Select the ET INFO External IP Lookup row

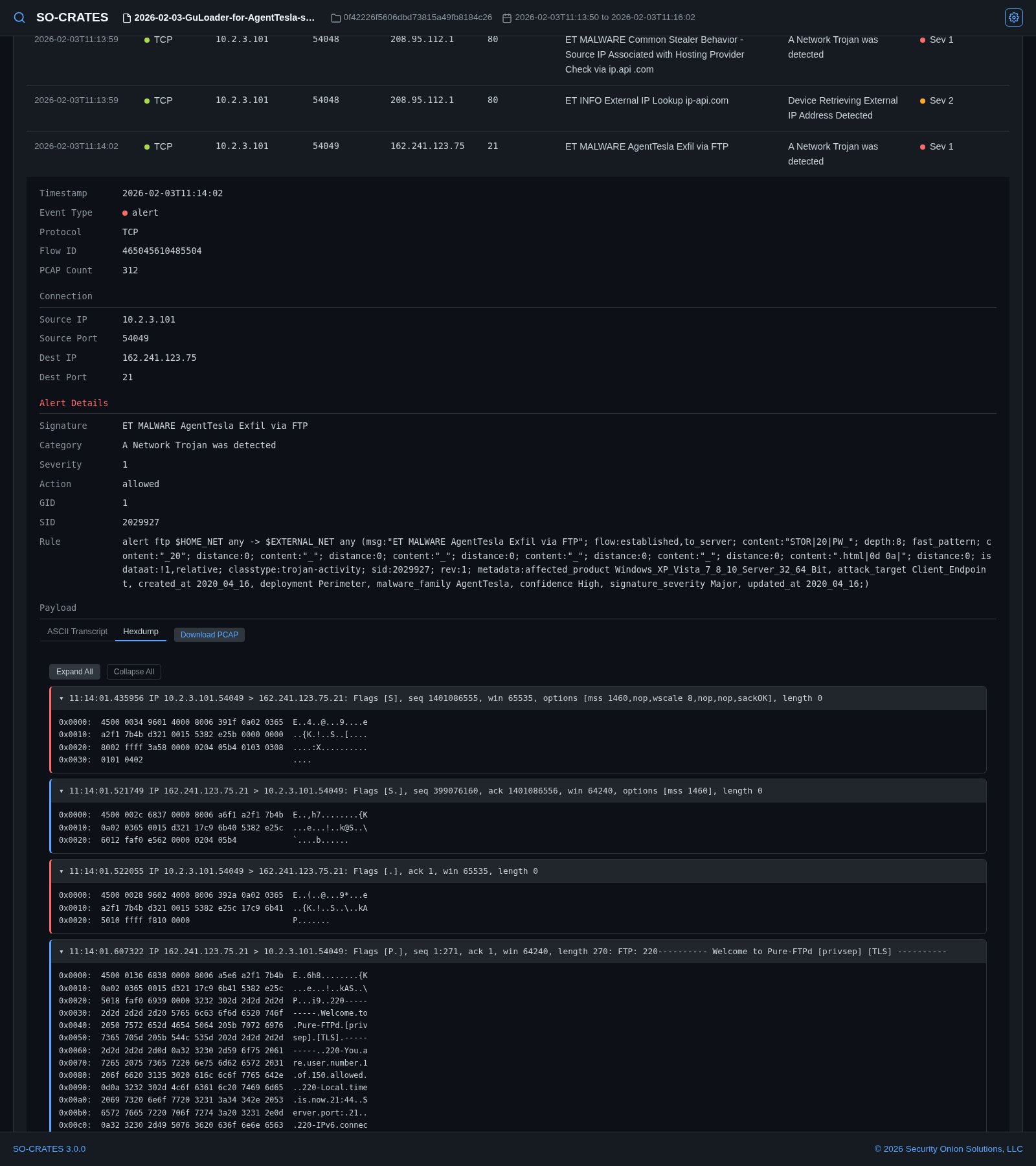pos(518,108)
